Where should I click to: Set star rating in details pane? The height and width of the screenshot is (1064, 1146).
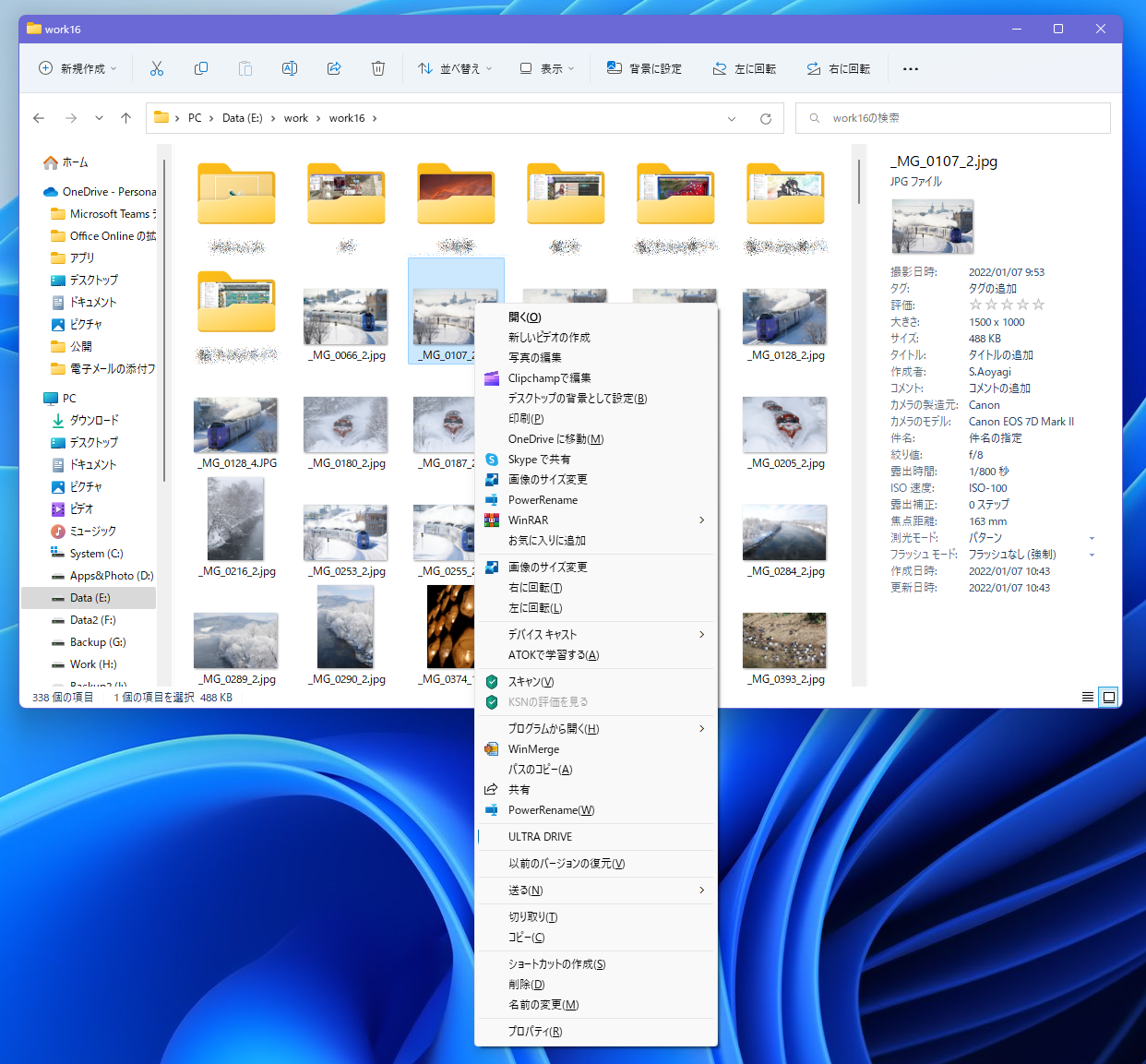pos(1007,305)
